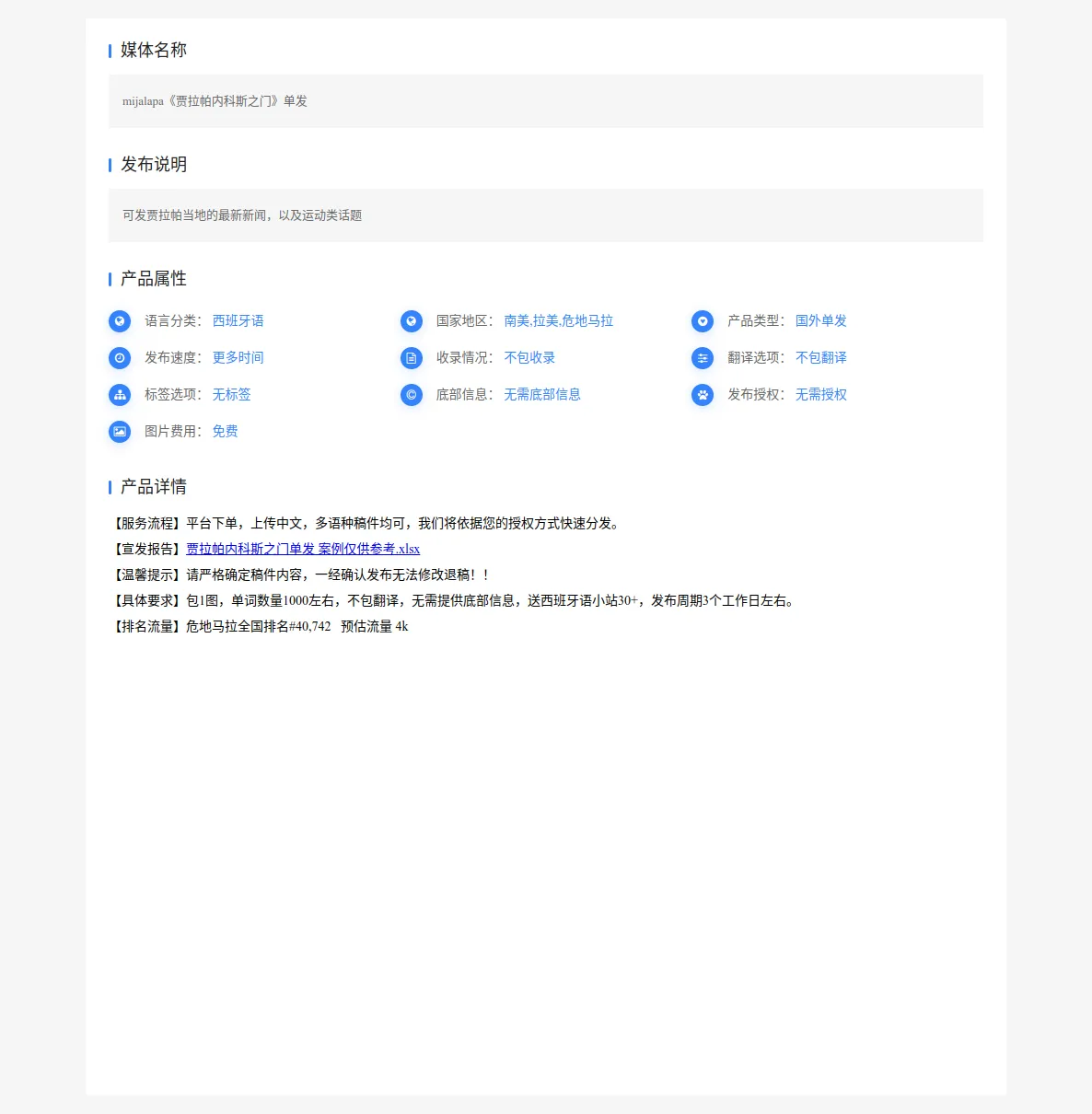
Task: Click the globe icon beside 国家地区
Action: click(412, 321)
